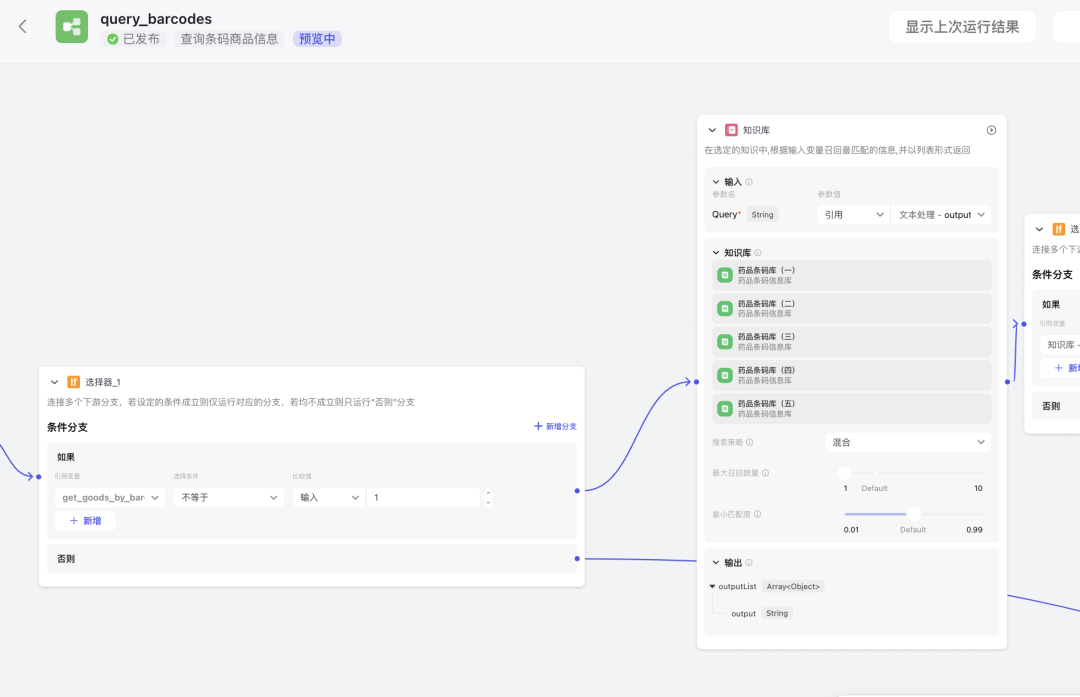Show info tooltip next to 知识库 section heading

(758, 253)
